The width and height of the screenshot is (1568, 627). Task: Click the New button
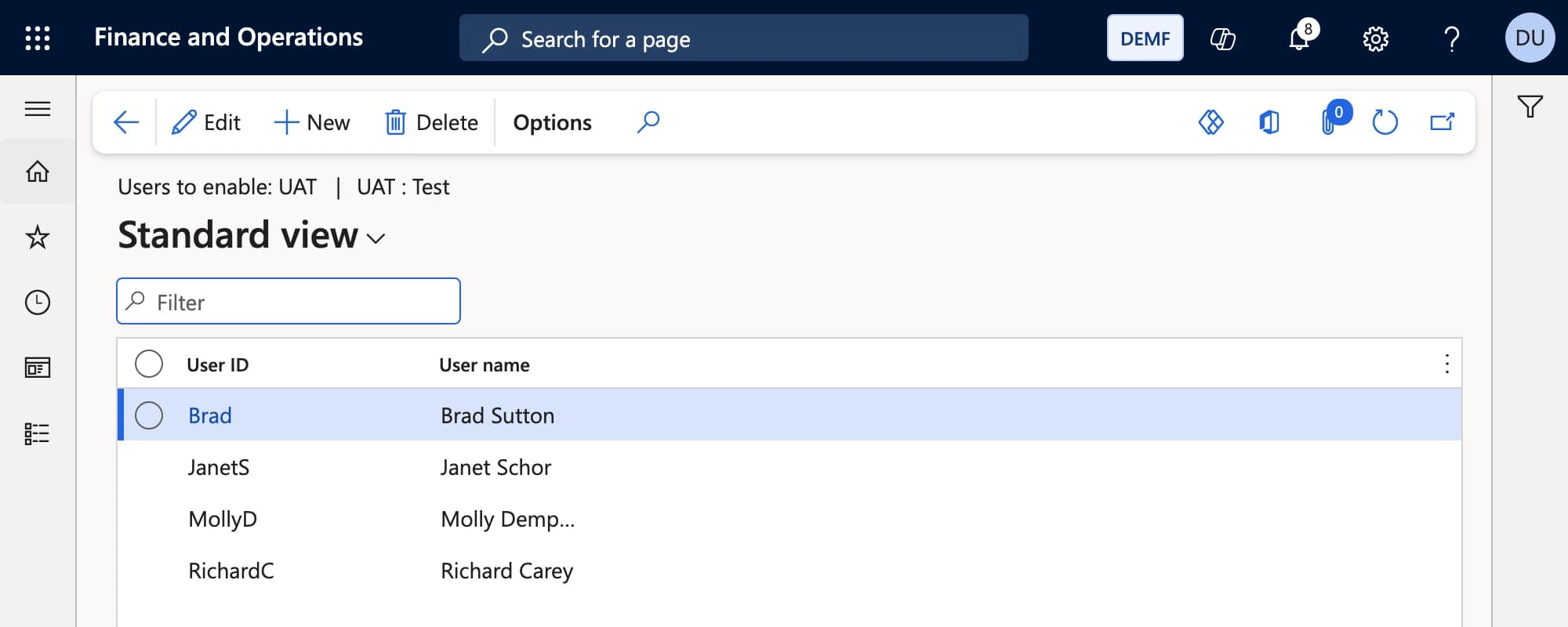[x=311, y=122]
